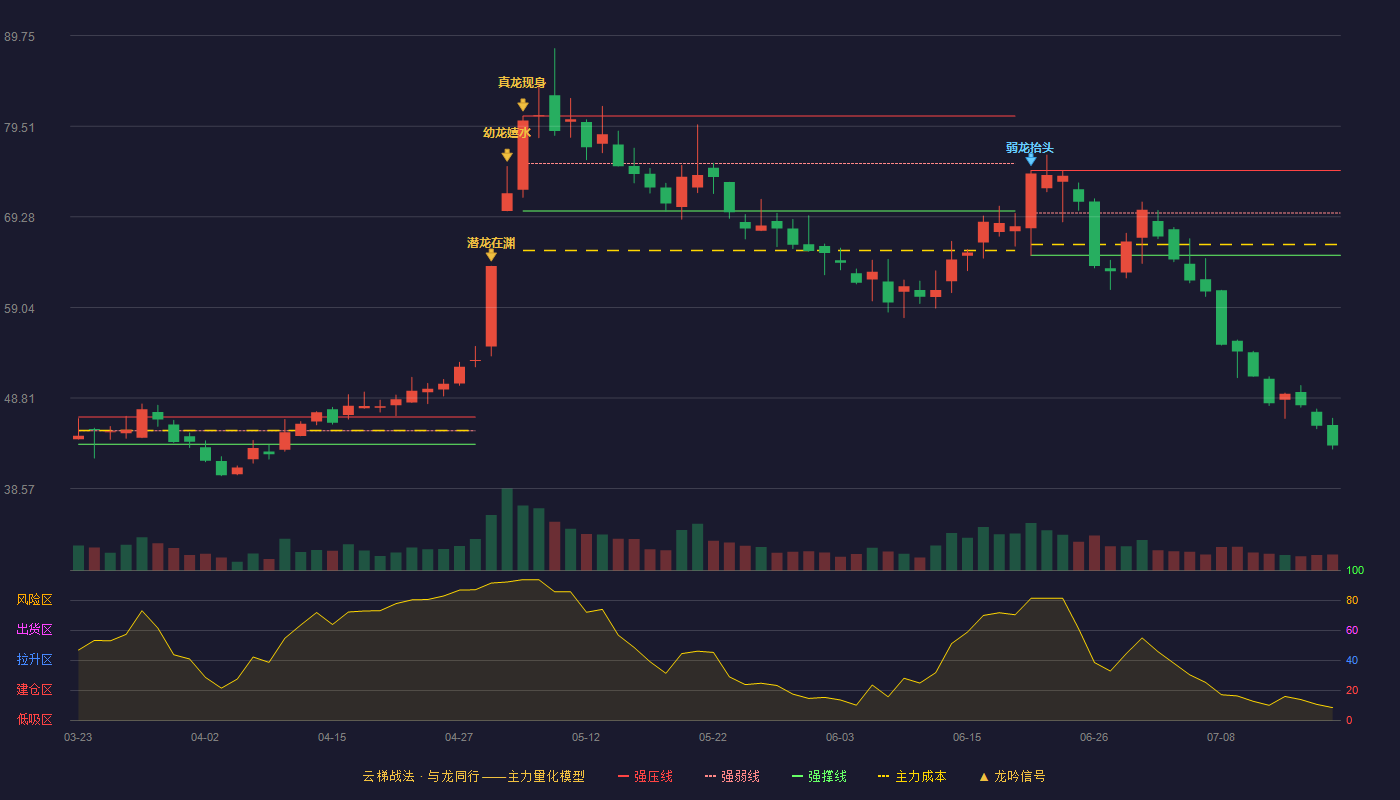Image resolution: width=1400 pixels, height=800 pixels.
Task: Click the 拉升区 zone label
Action: 34,660
